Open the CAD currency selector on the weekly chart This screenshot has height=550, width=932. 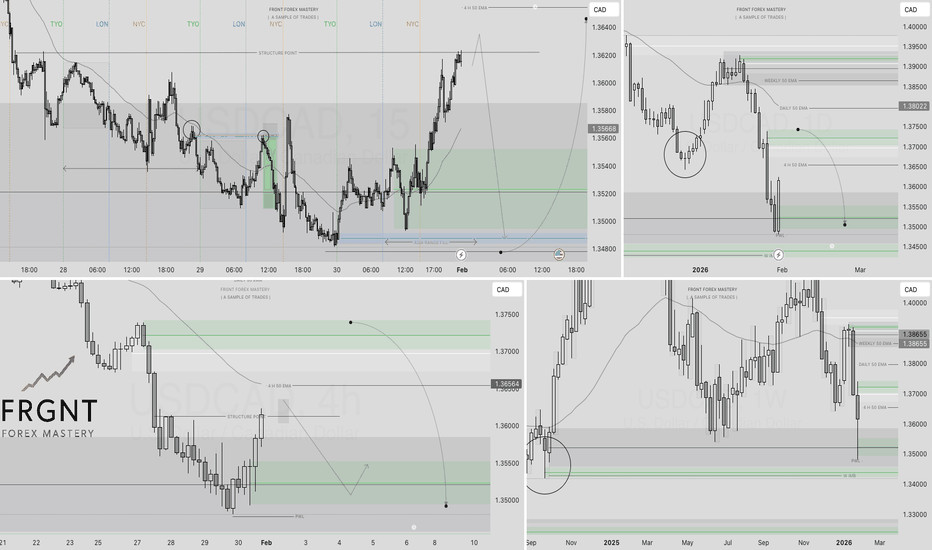910,290
